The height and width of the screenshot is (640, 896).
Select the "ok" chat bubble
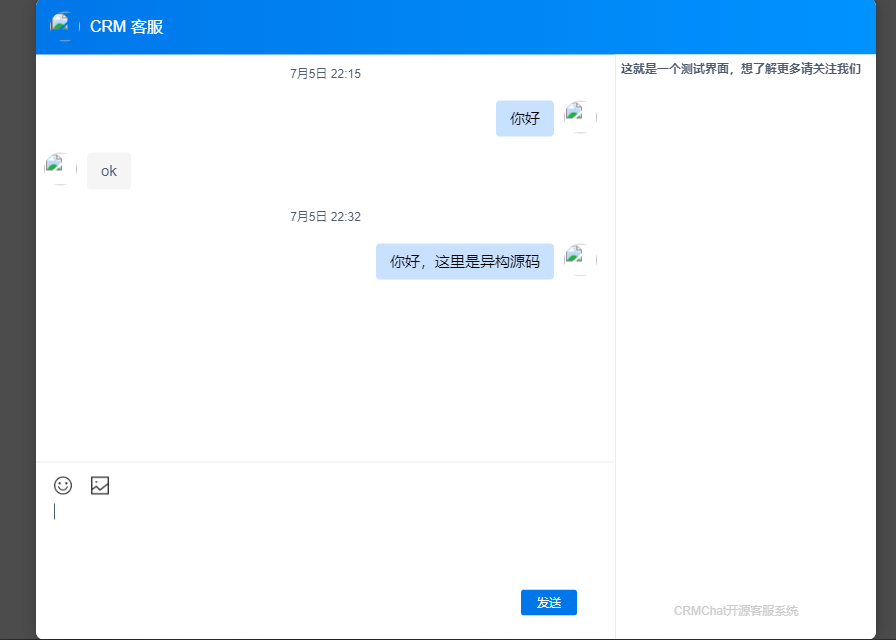pyautogui.click(x=108, y=170)
